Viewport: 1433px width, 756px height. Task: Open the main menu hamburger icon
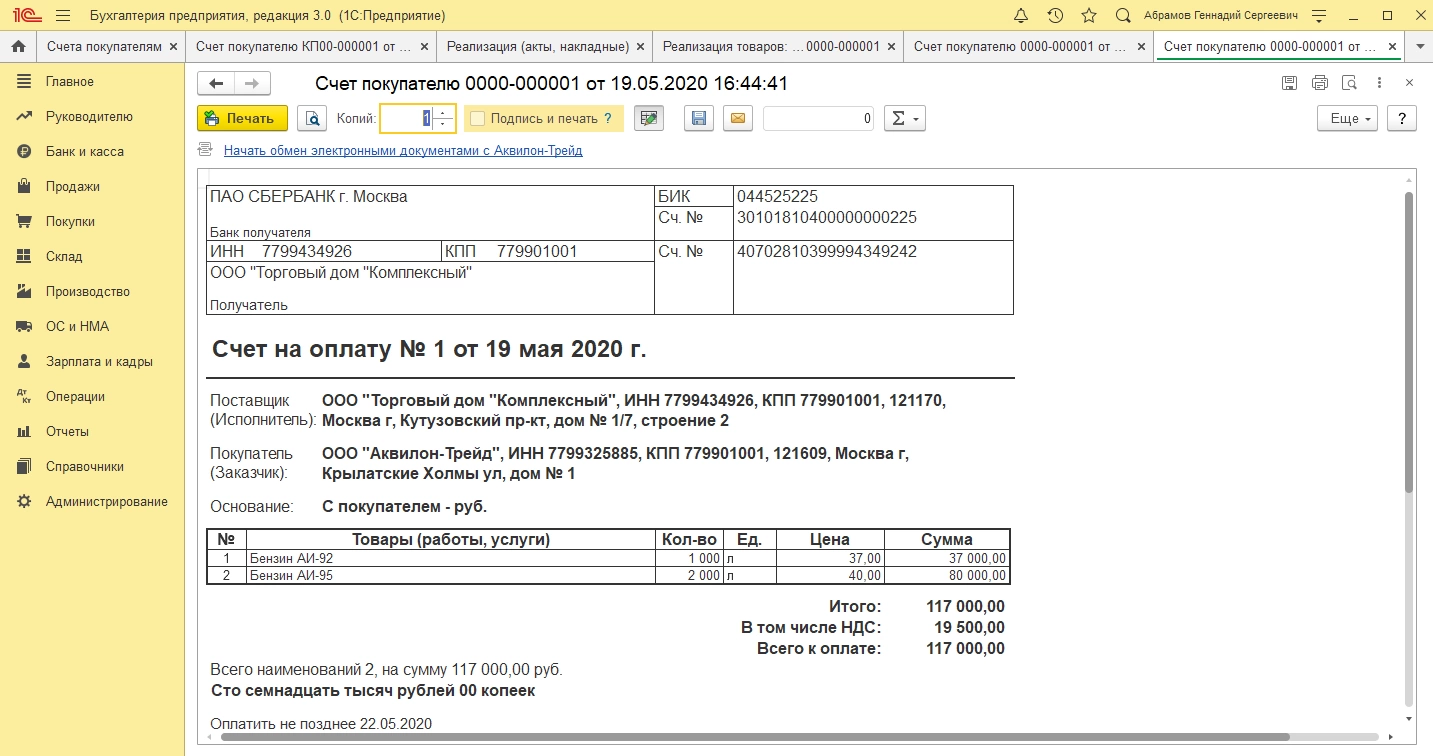pos(63,16)
